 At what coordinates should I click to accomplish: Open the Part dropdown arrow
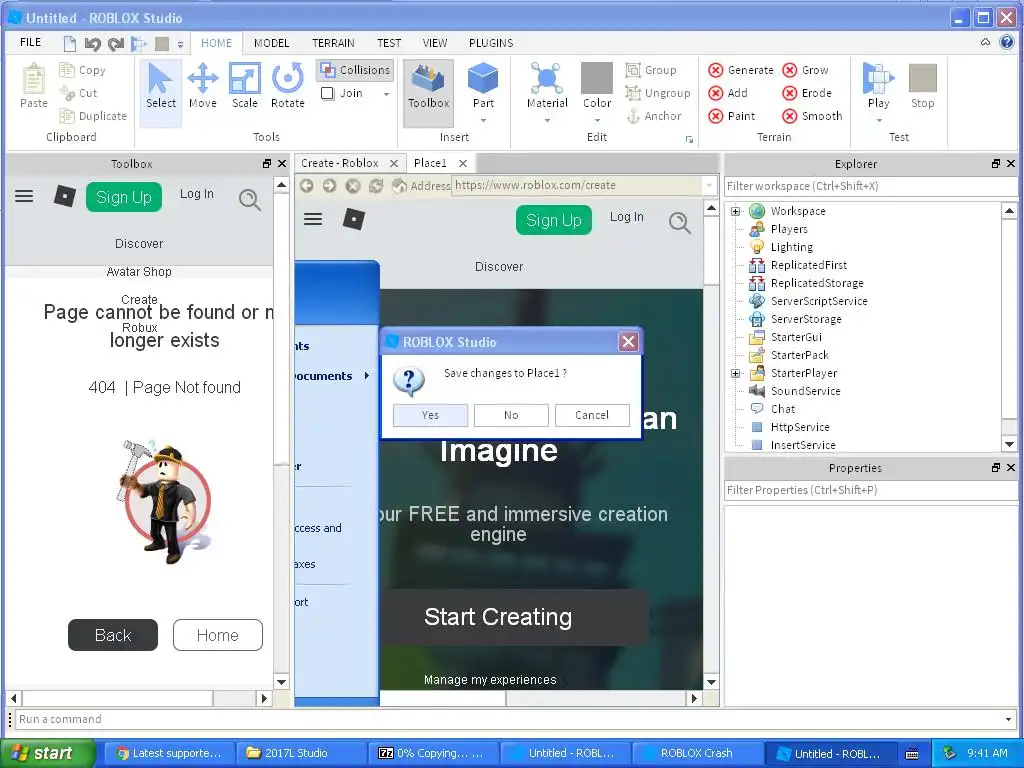[x=483, y=121]
